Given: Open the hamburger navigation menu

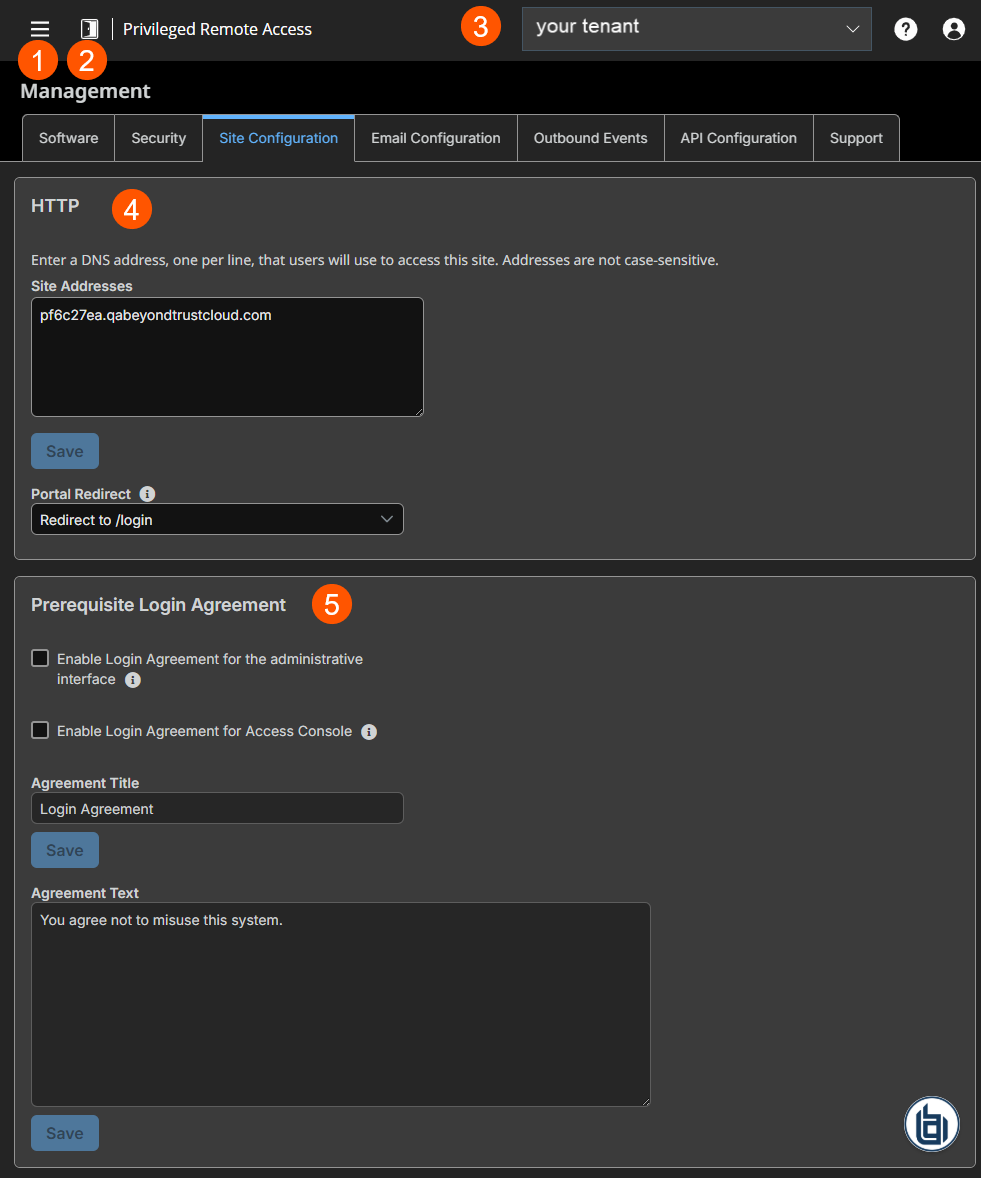Looking at the screenshot, I should (x=39, y=28).
